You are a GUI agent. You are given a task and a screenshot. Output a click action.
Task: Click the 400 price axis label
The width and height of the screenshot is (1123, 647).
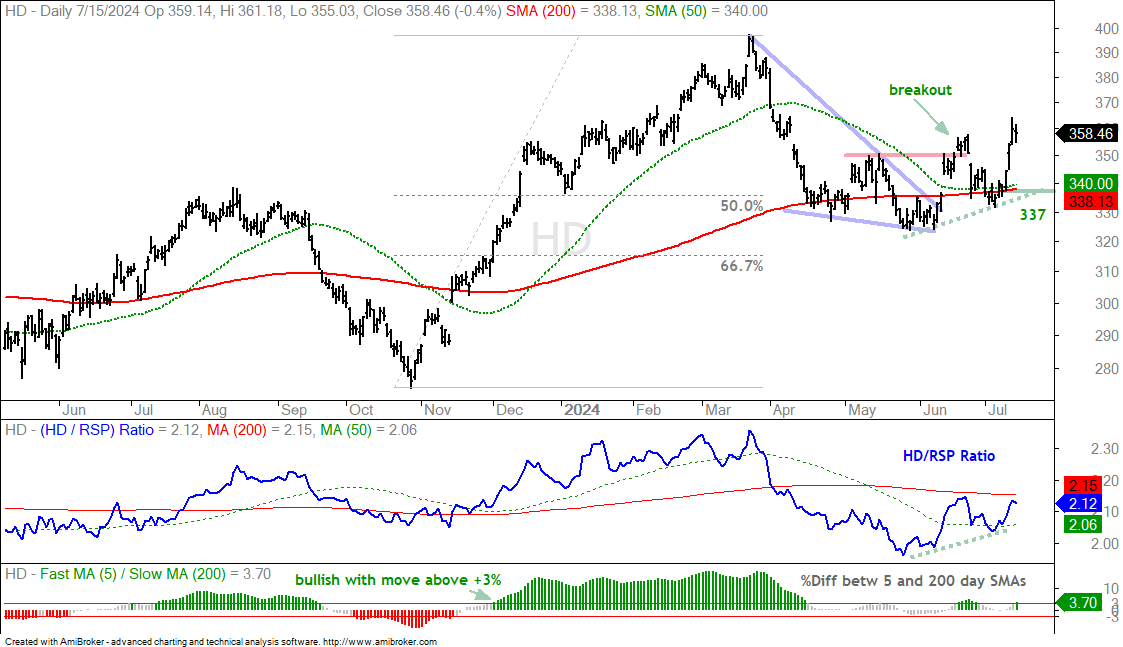tap(1107, 29)
